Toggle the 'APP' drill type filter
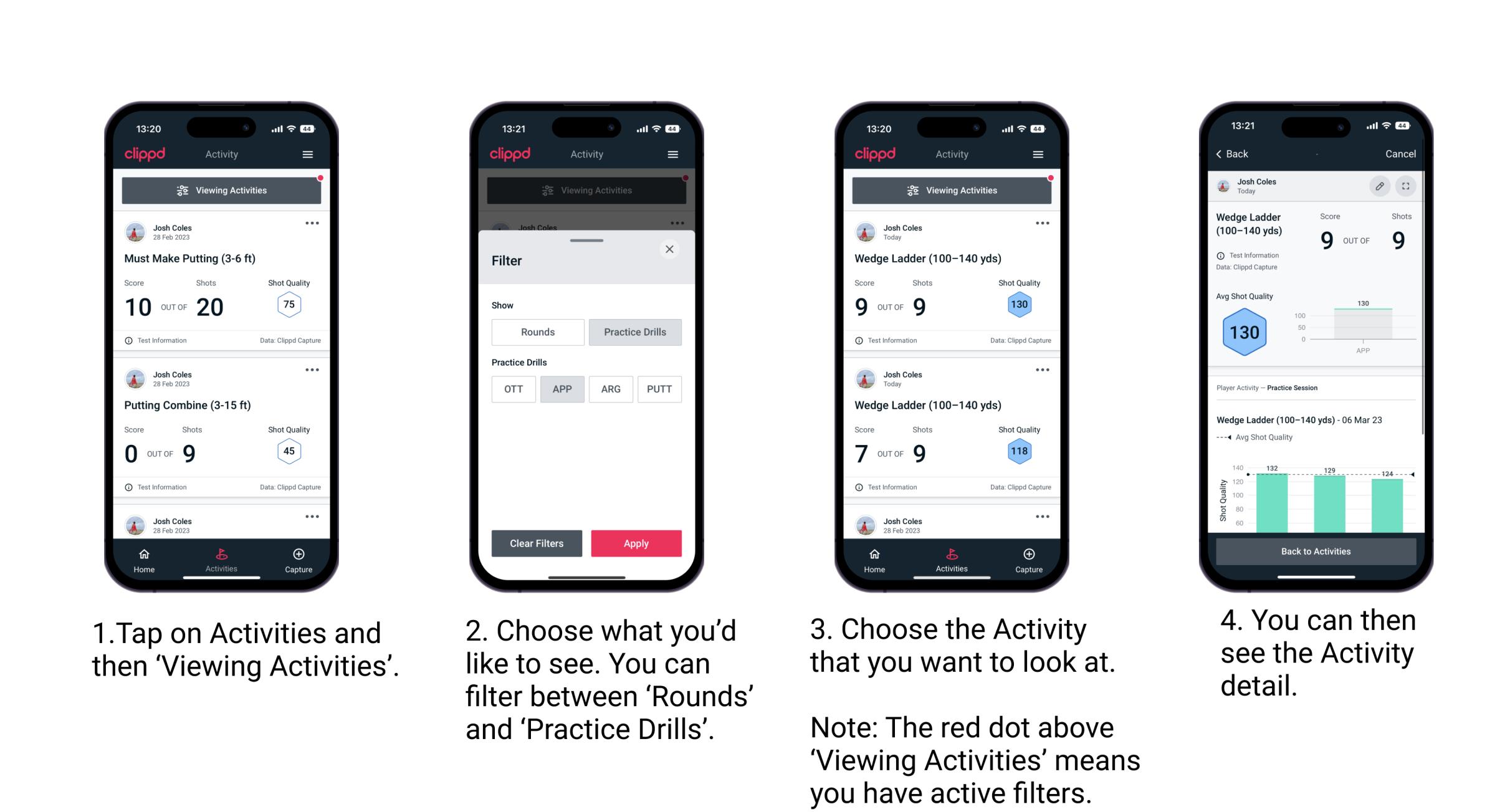The image size is (1510, 812). pyautogui.click(x=561, y=389)
